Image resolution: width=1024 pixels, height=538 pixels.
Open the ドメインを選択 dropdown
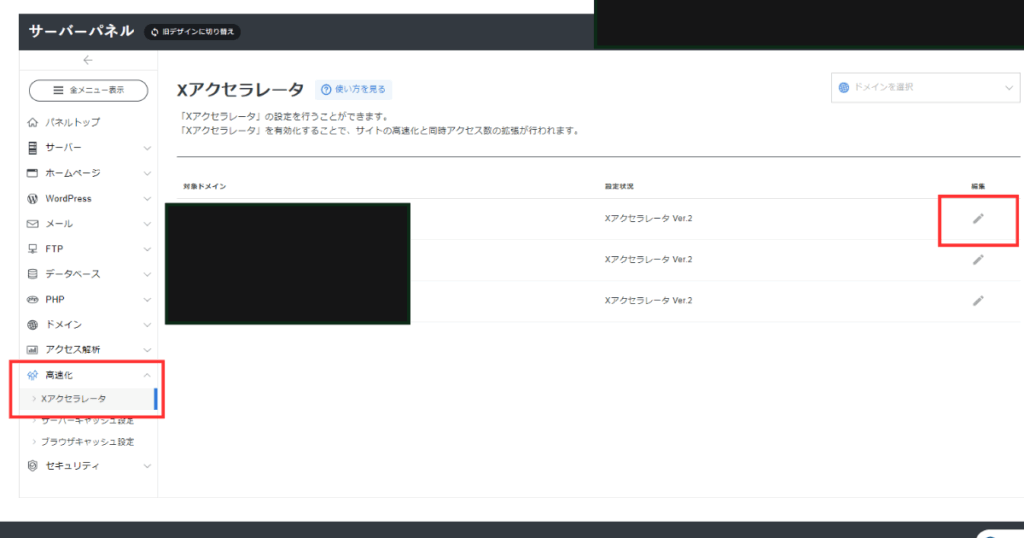(925, 88)
